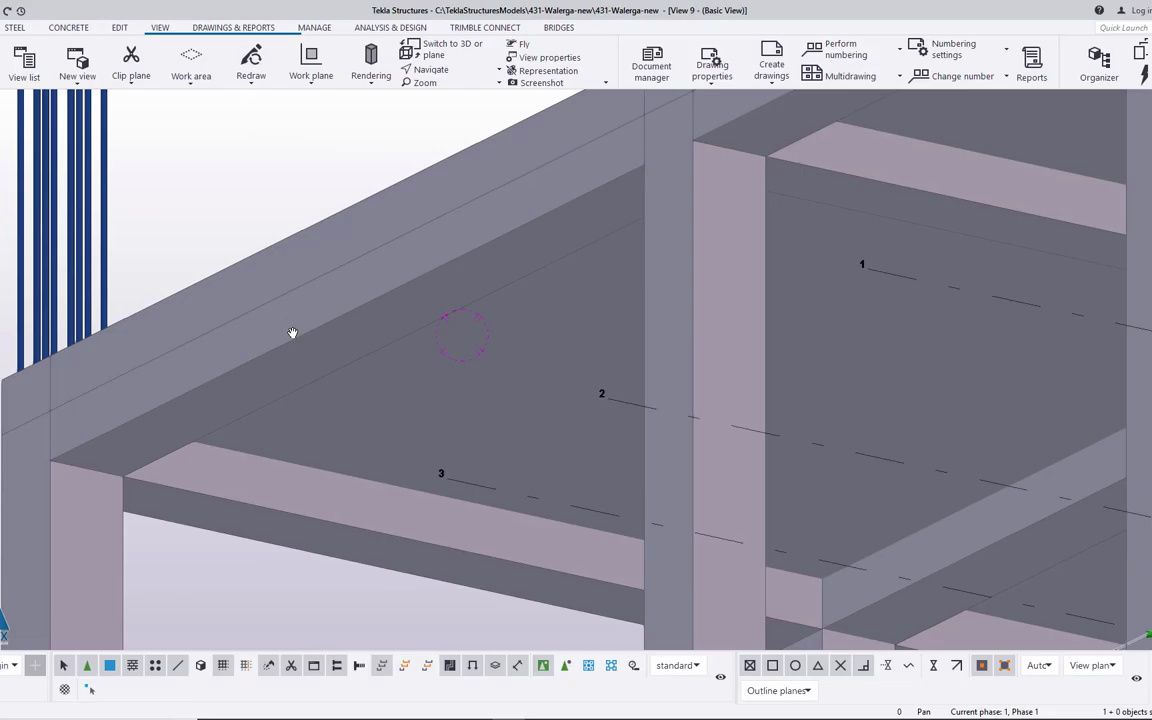Click 'Current phase: 1, Phase 1' in status bar
Image resolution: width=1152 pixels, height=720 pixels.
pos(995,712)
